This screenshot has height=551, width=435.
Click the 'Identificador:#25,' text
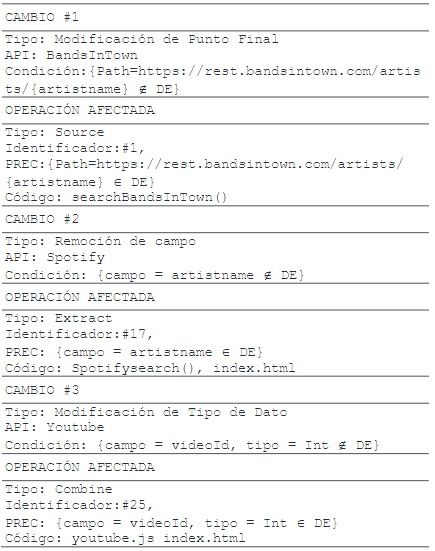pos(79,505)
